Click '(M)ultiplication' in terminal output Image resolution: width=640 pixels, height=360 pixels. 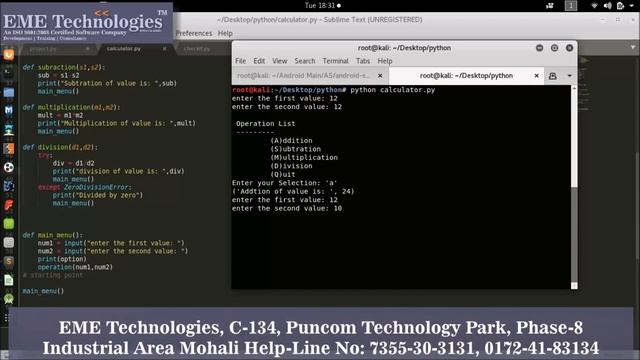point(304,158)
